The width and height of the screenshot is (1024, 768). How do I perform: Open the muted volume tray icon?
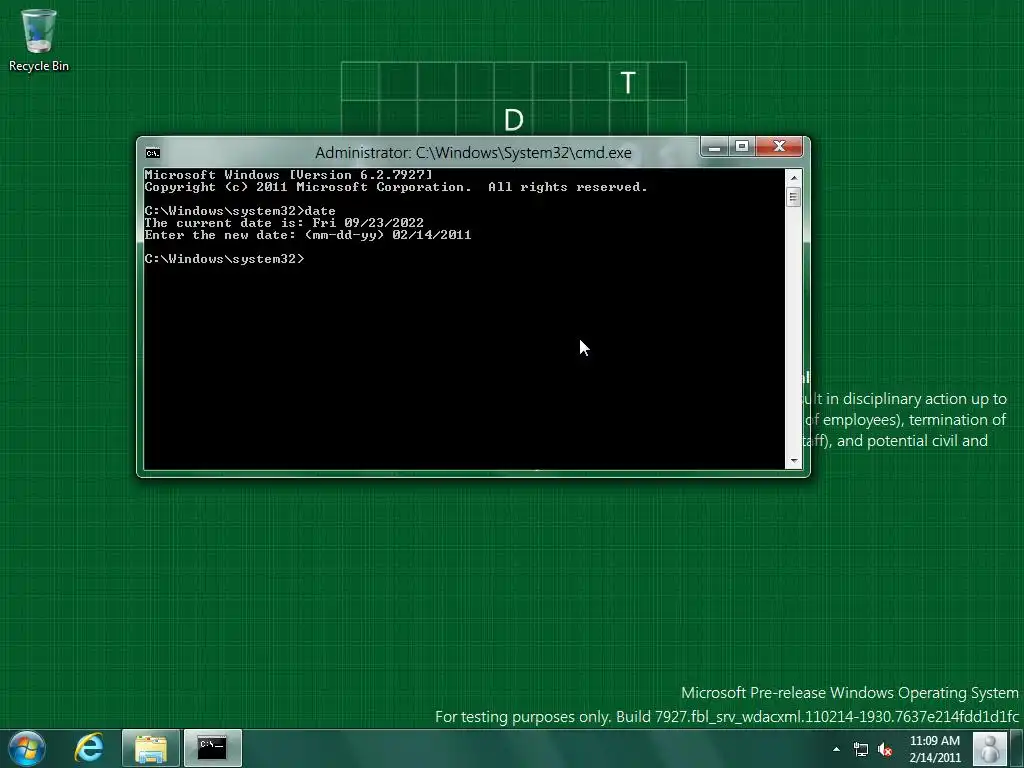pos(885,749)
